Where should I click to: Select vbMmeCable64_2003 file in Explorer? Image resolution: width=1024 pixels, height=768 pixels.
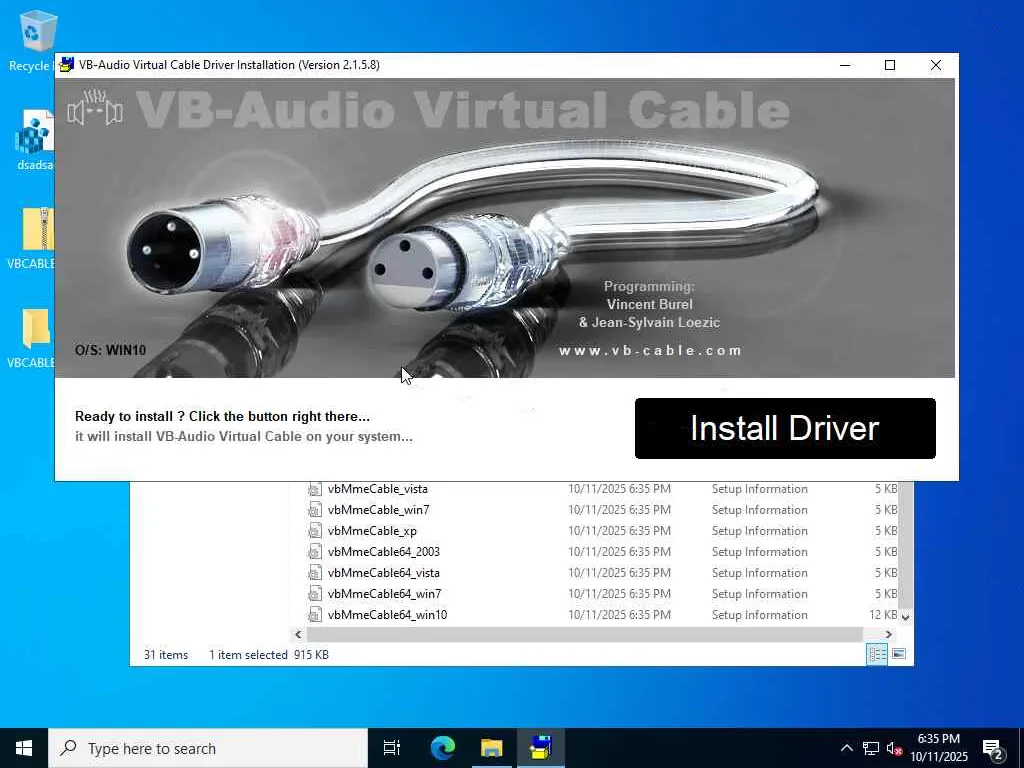tap(383, 552)
